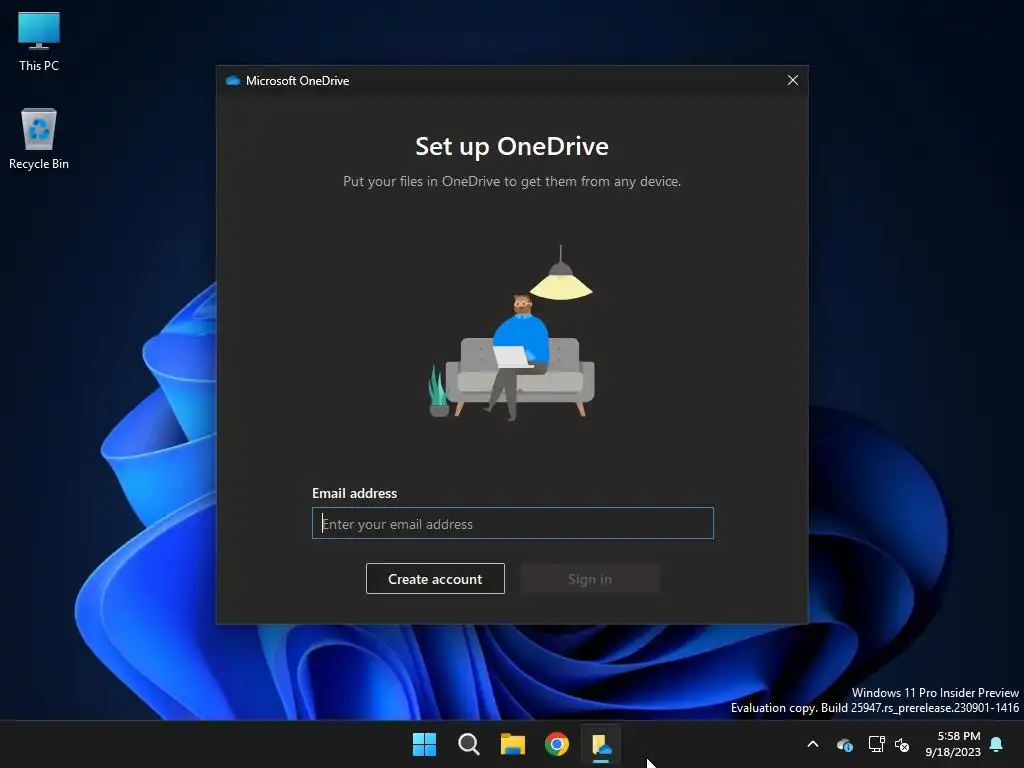Screen dimensions: 1024x768
Task: Open the Windows Start menu
Action: point(424,744)
